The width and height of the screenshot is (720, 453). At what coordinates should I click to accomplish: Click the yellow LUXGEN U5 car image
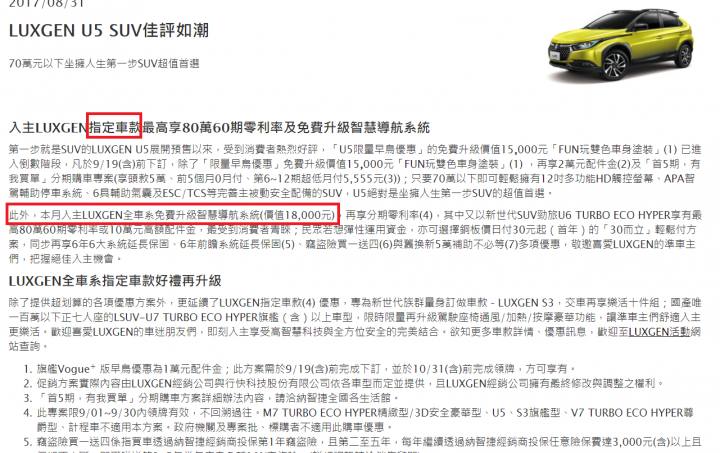(x=621, y=45)
